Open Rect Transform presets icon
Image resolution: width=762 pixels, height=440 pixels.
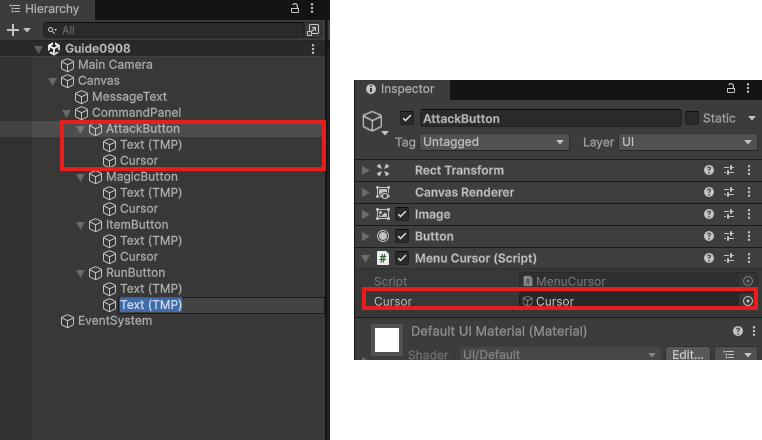point(729,170)
